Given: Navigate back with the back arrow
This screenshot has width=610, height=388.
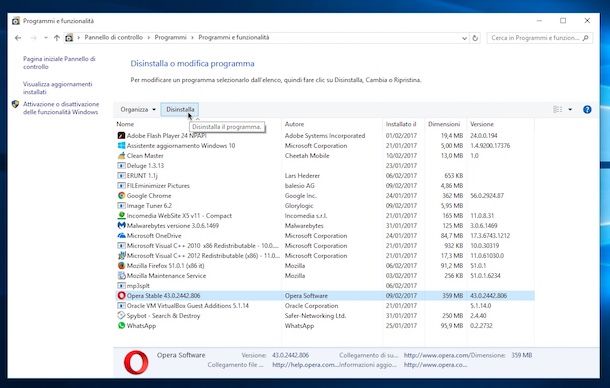Looking at the screenshot, I should click(18, 38).
